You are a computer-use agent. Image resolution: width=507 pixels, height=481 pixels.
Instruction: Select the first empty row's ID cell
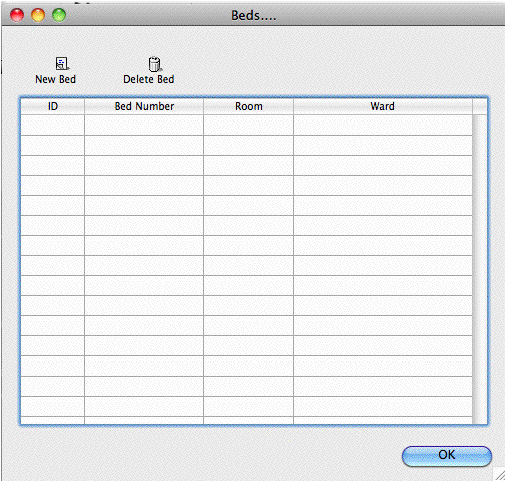point(53,125)
